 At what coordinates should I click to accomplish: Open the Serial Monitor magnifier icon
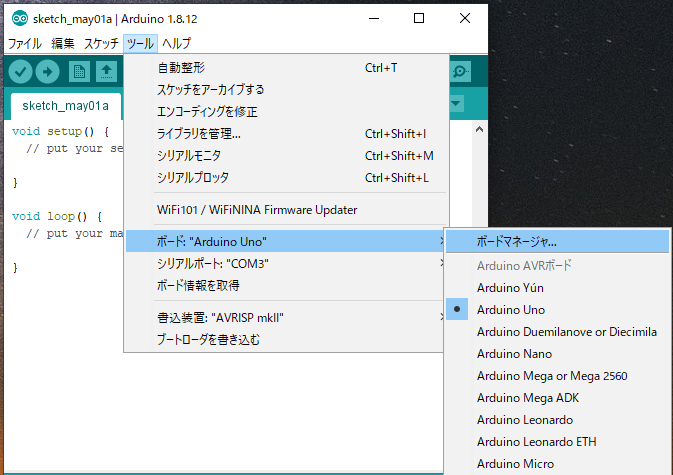pyautogui.click(x=461, y=71)
